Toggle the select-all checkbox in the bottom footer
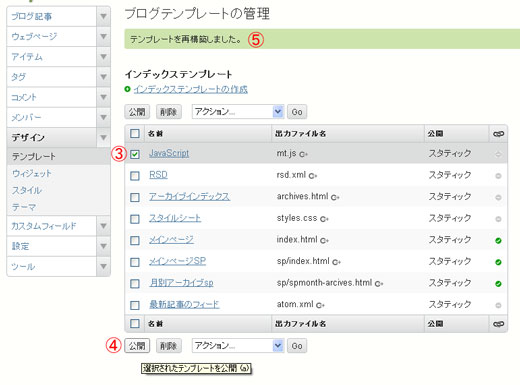Viewport: 520px width, 385px height. click(x=135, y=324)
